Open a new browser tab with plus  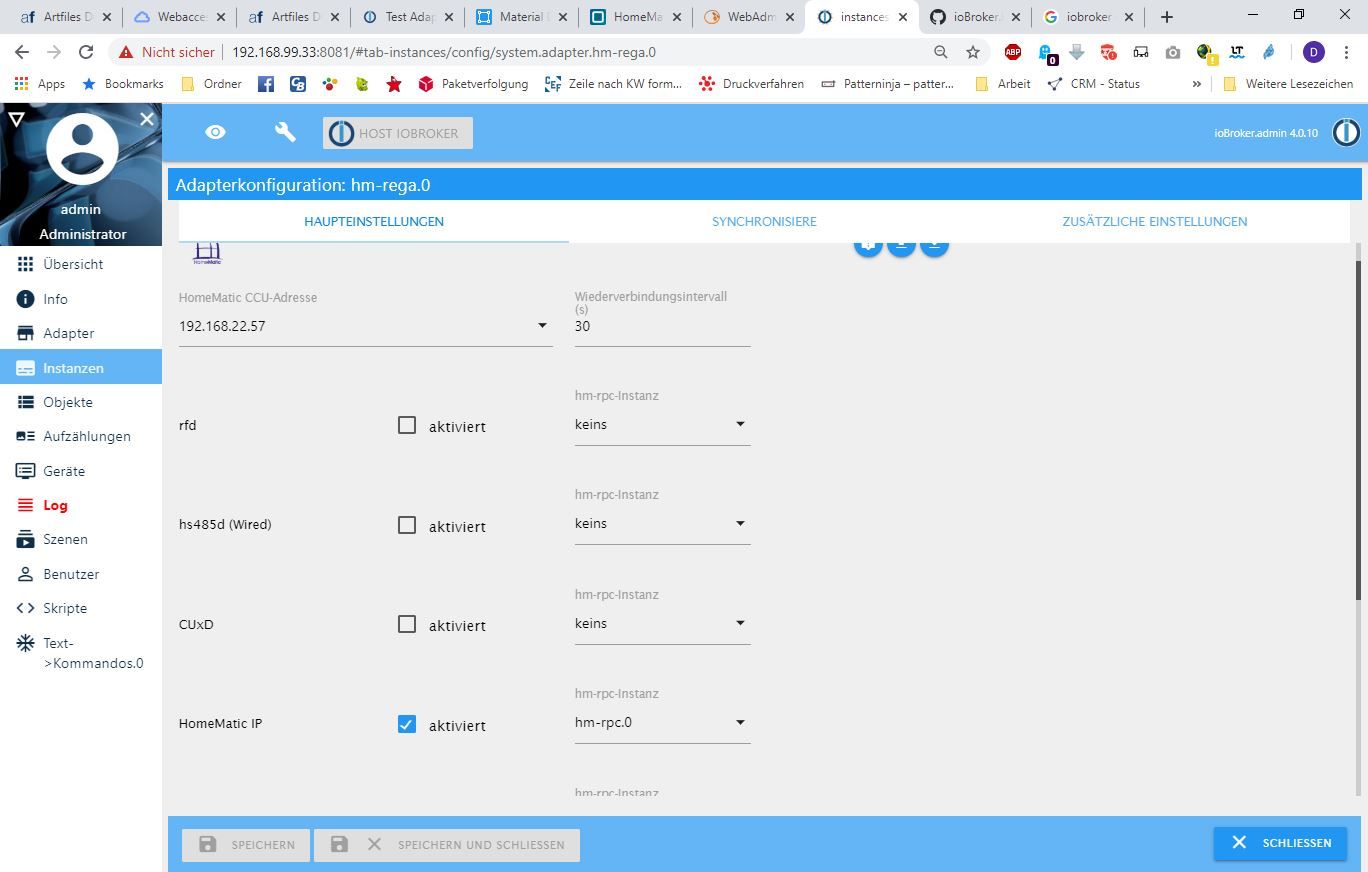1166,17
